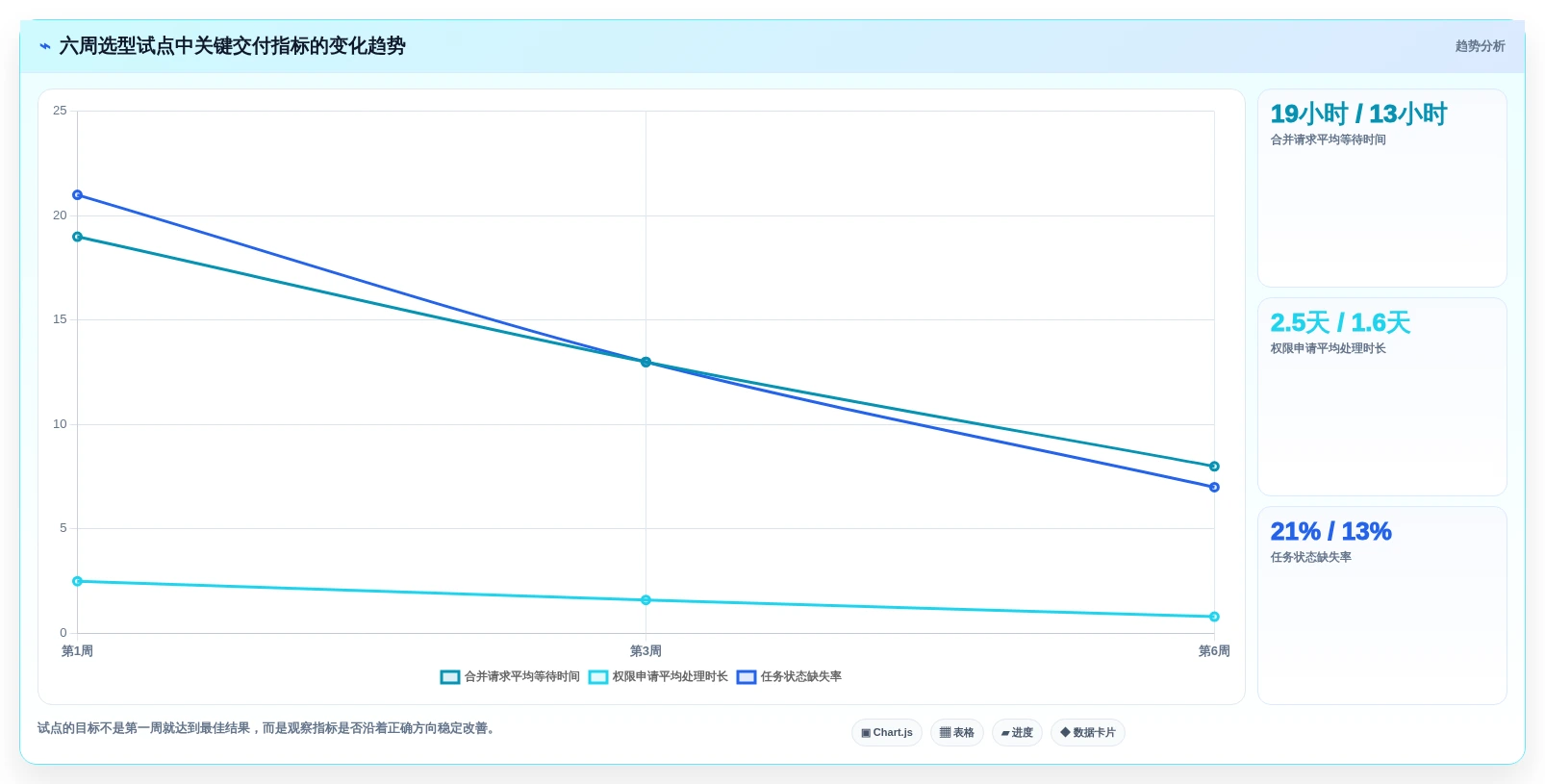Toggle the 权限申请平均处理时长 legend series
Viewport: 1545px width, 784px height.
[x=658, y=677]
